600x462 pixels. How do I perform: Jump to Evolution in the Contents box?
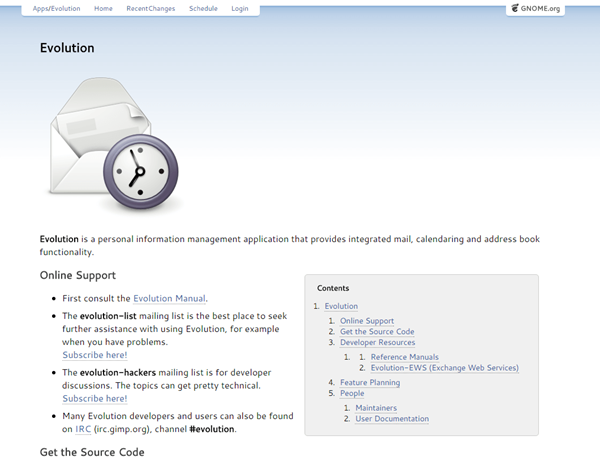[341, 306]
